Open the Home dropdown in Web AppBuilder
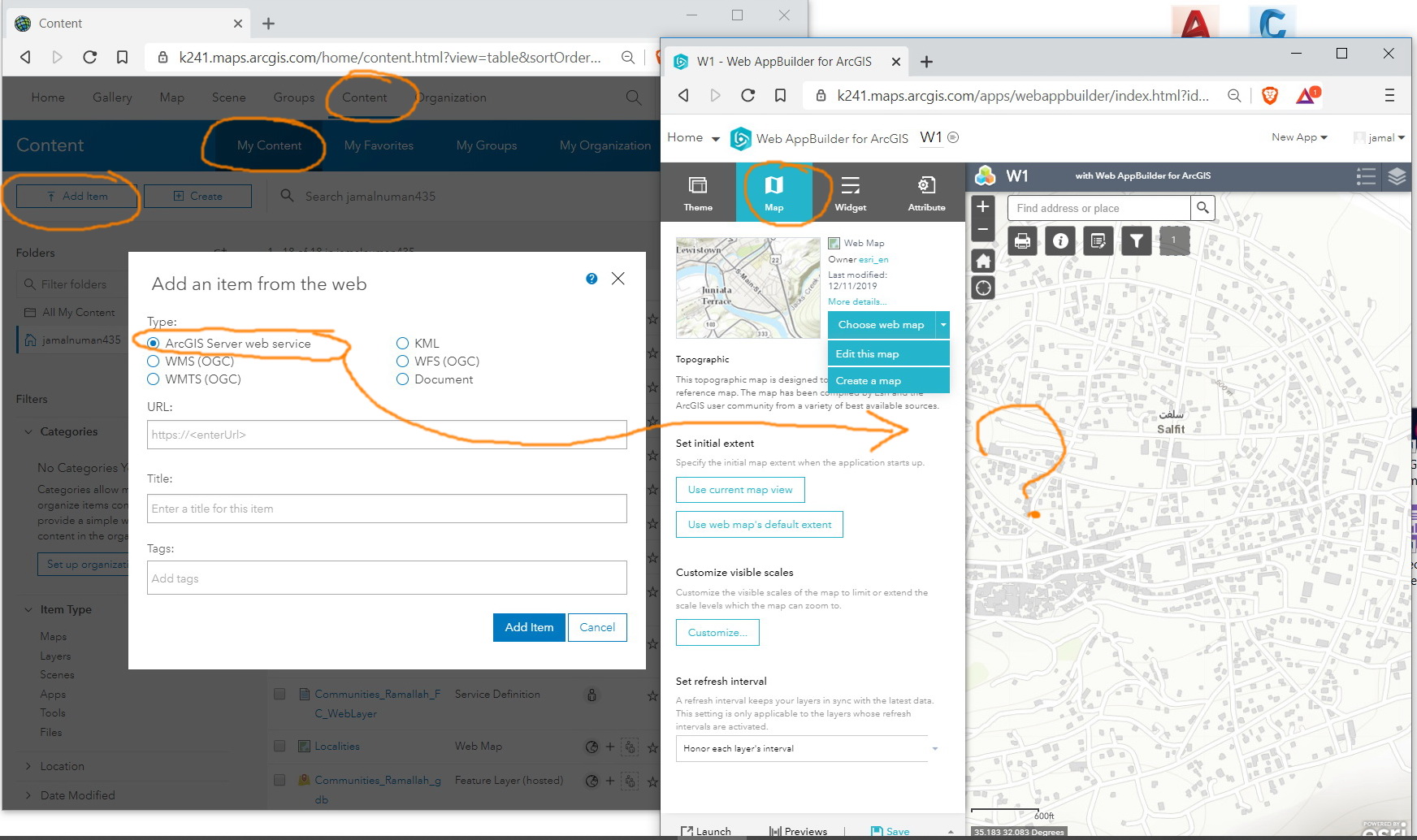Screen dimensions: 1417x840 point(693,137)
